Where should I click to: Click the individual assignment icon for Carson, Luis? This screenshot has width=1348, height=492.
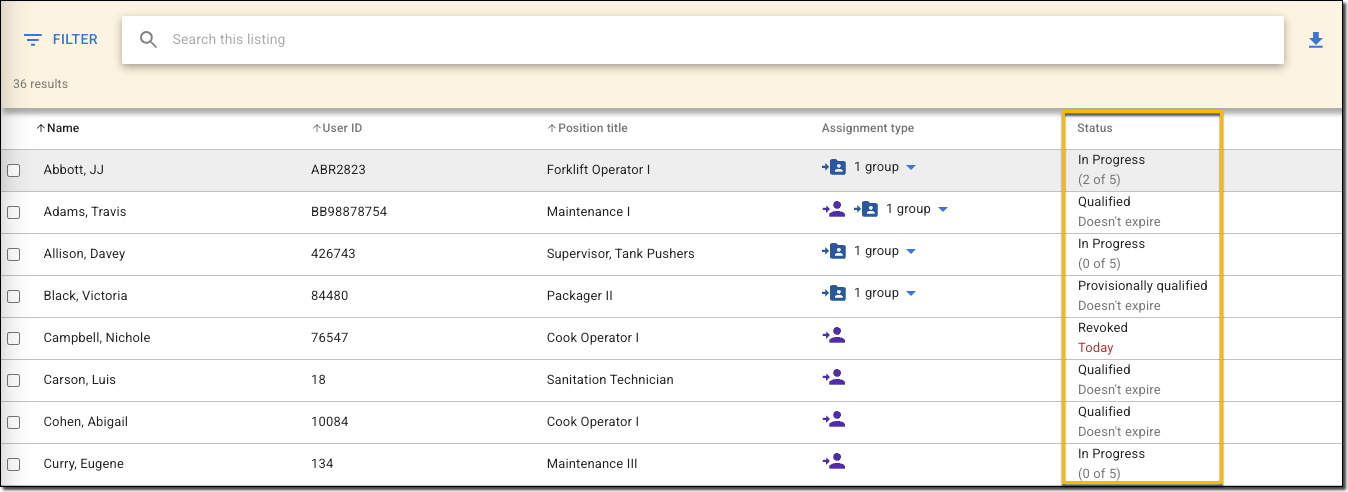(x=834, y=378)
